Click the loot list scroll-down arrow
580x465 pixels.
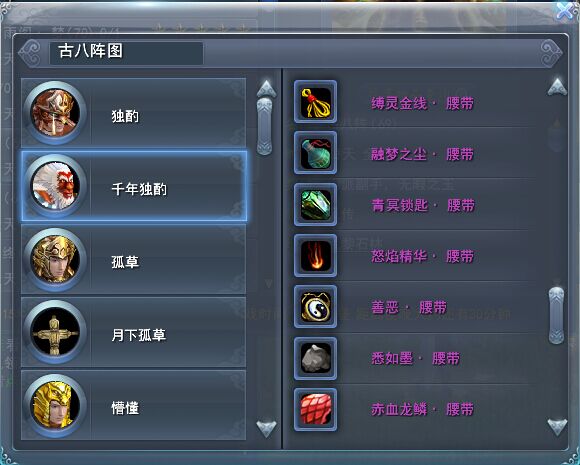(557, 427)
